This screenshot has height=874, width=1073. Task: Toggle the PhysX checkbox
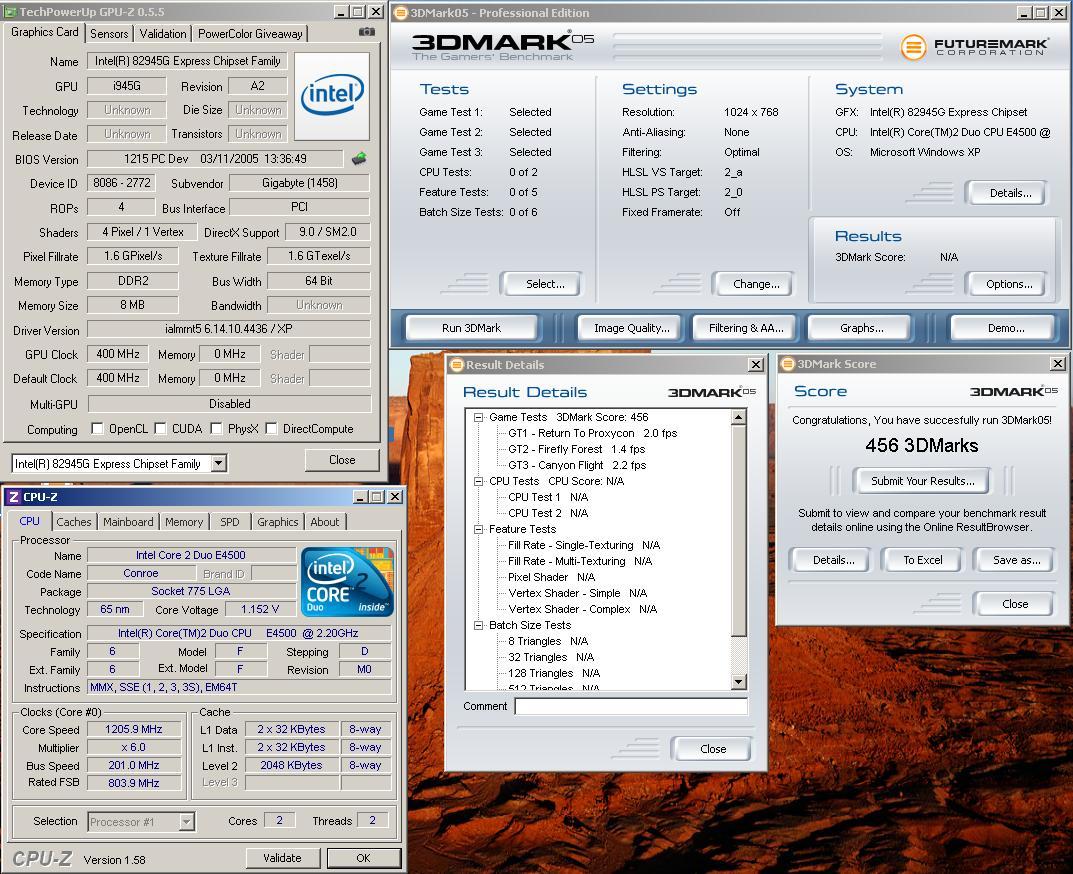[x=216, y=428]
